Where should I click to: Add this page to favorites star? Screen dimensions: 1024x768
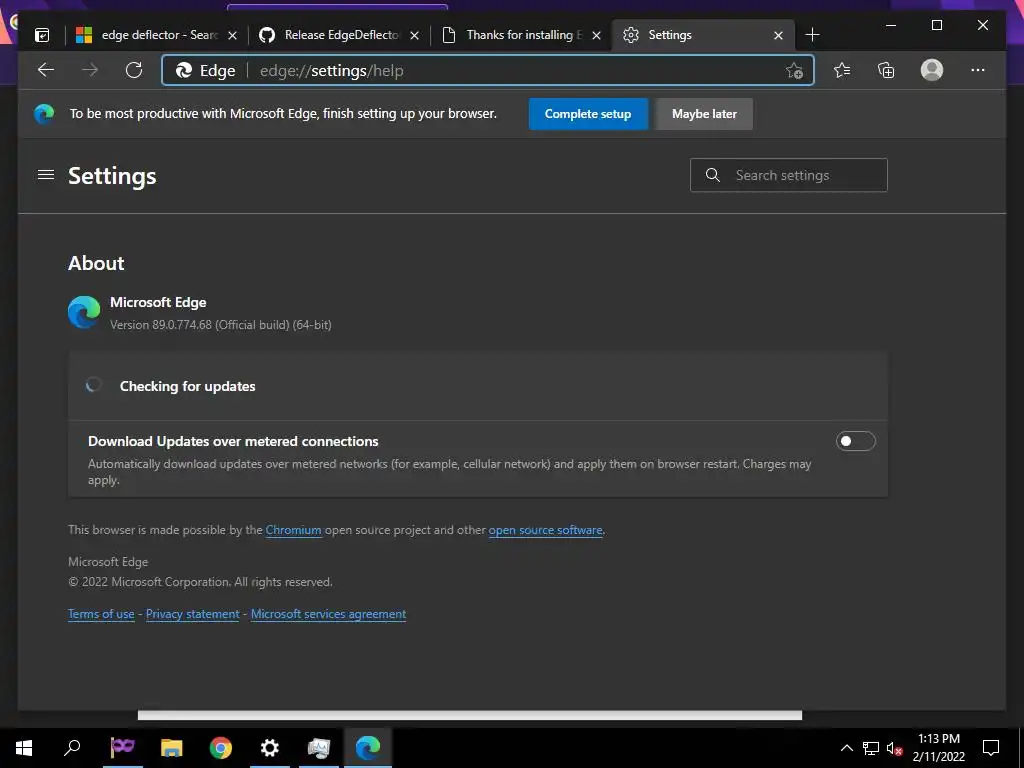pos(794,71)
